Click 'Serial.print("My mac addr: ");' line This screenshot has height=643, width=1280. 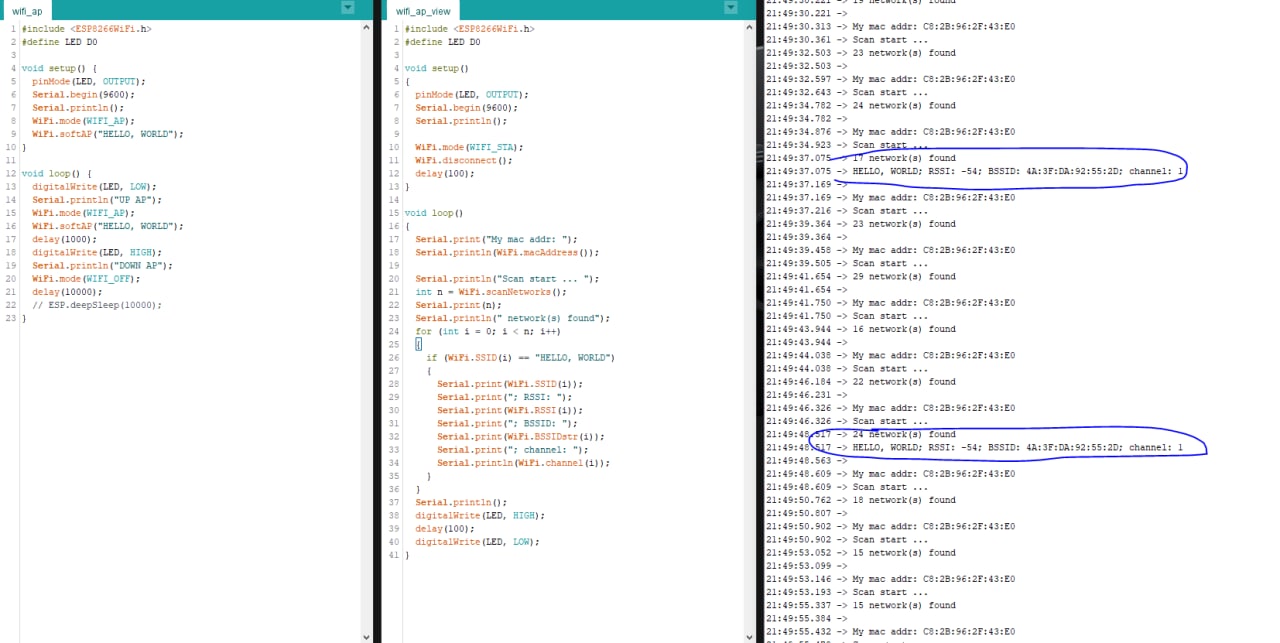point(497,239)
